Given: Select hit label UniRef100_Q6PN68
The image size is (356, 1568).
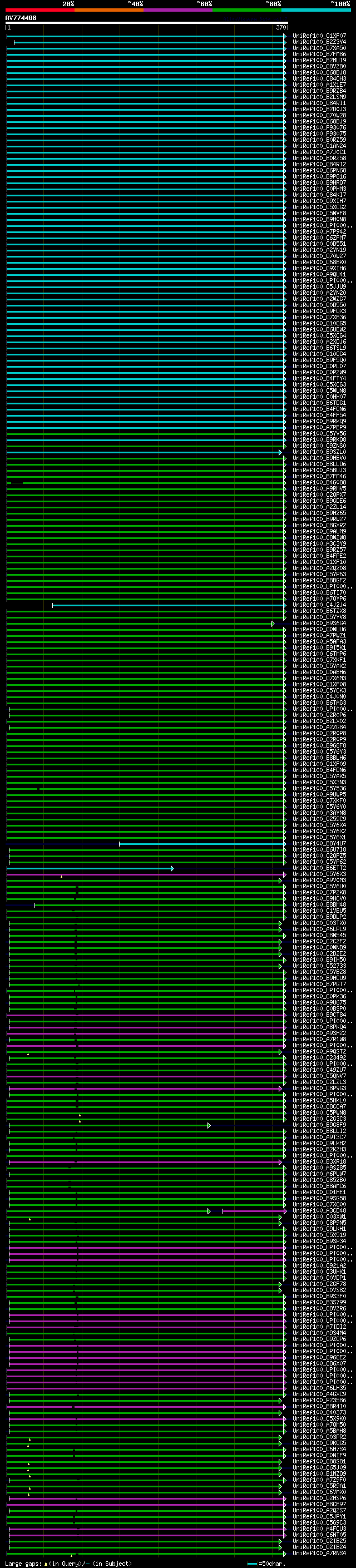Looking at the screenshot, I should pos(319,170).
